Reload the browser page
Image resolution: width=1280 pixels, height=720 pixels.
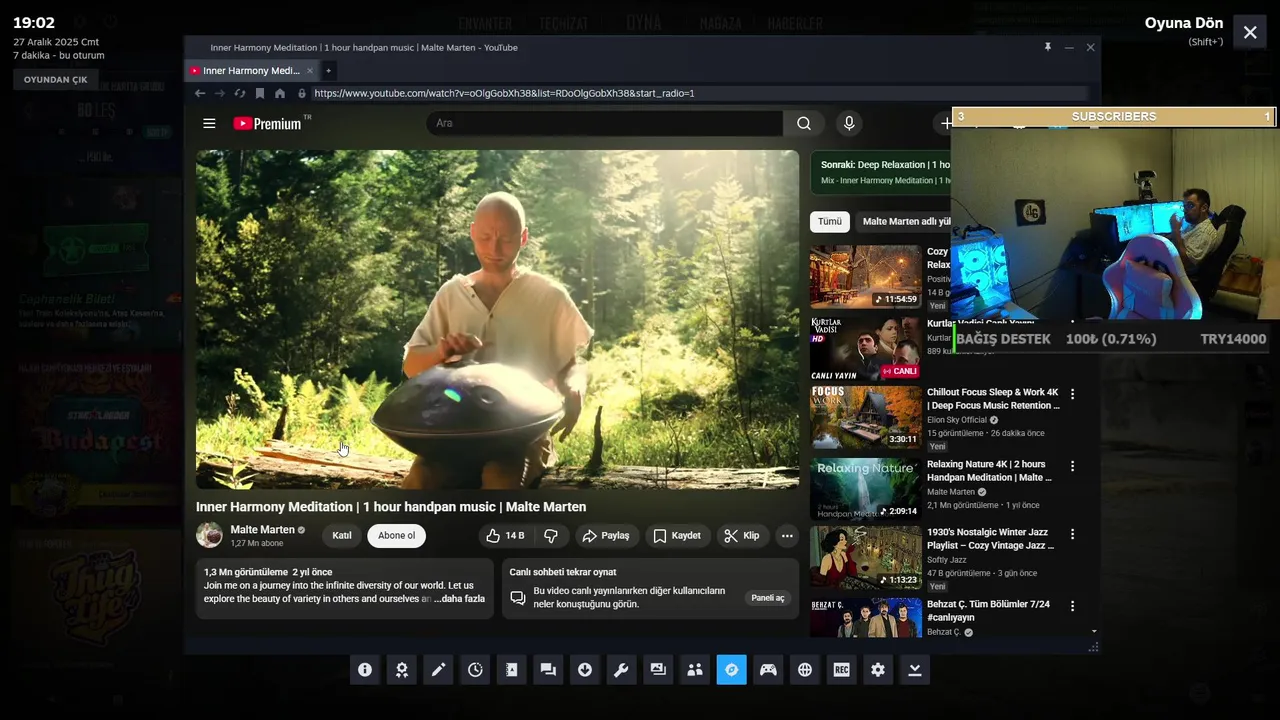coord(240,93)
